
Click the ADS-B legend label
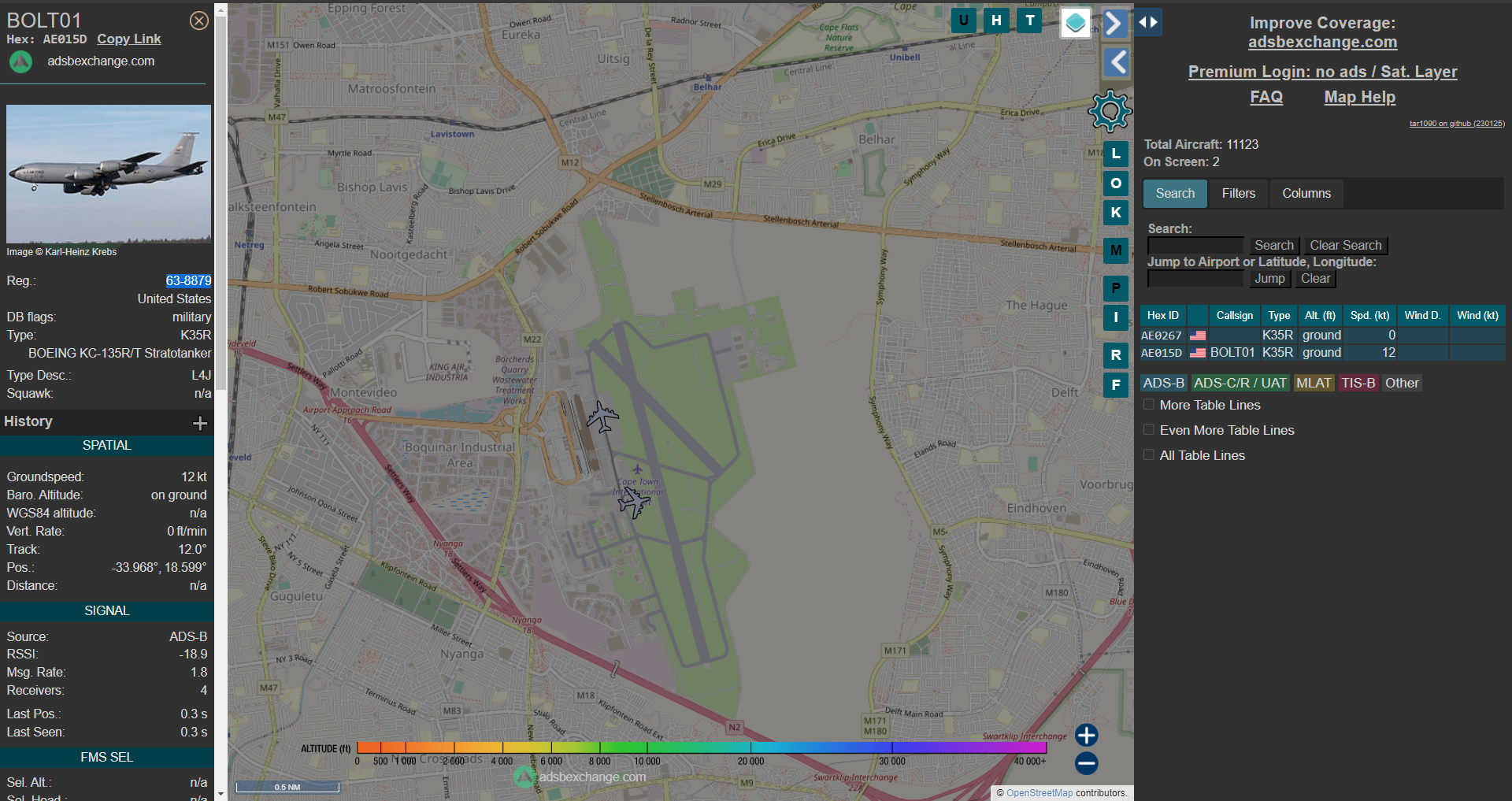[1163, 384]
